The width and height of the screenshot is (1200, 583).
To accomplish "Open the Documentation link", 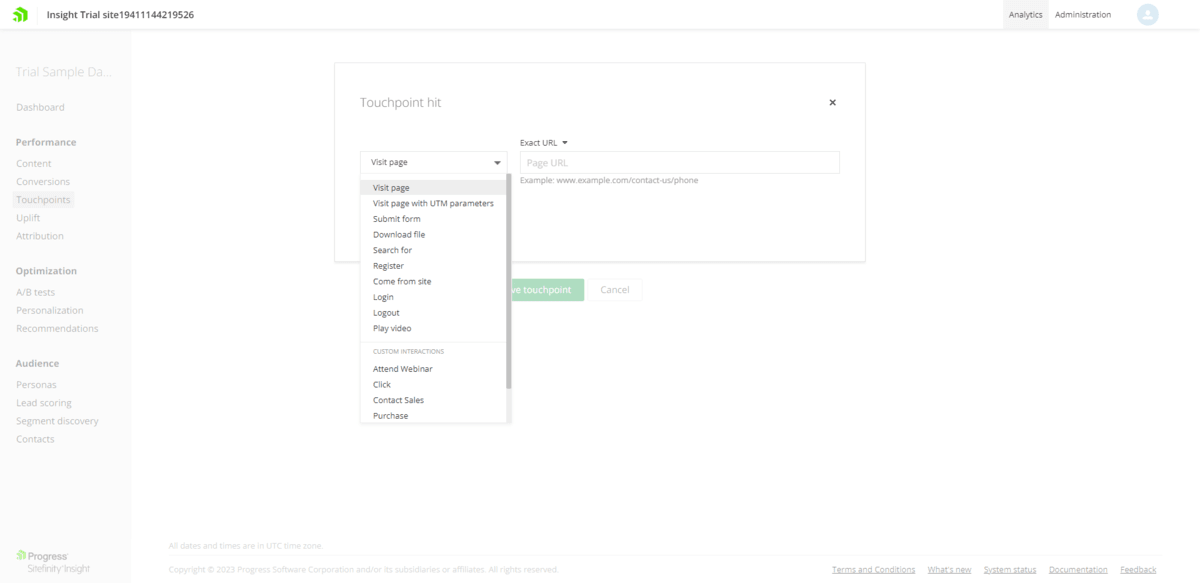I will click(x=1078, y=569).
